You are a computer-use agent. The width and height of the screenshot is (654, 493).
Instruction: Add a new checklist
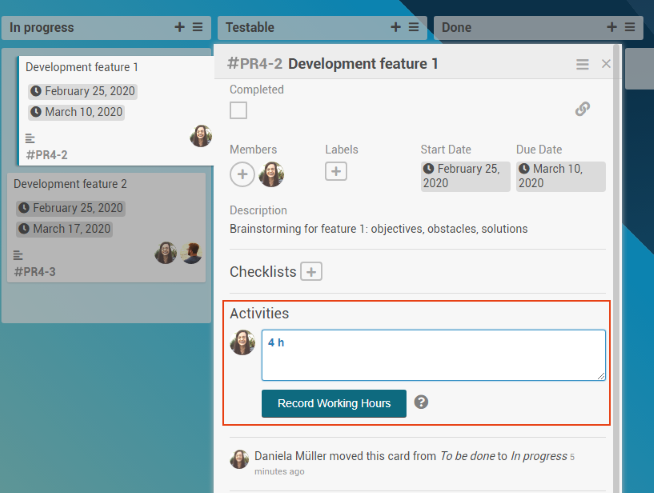tap(312, 272)
